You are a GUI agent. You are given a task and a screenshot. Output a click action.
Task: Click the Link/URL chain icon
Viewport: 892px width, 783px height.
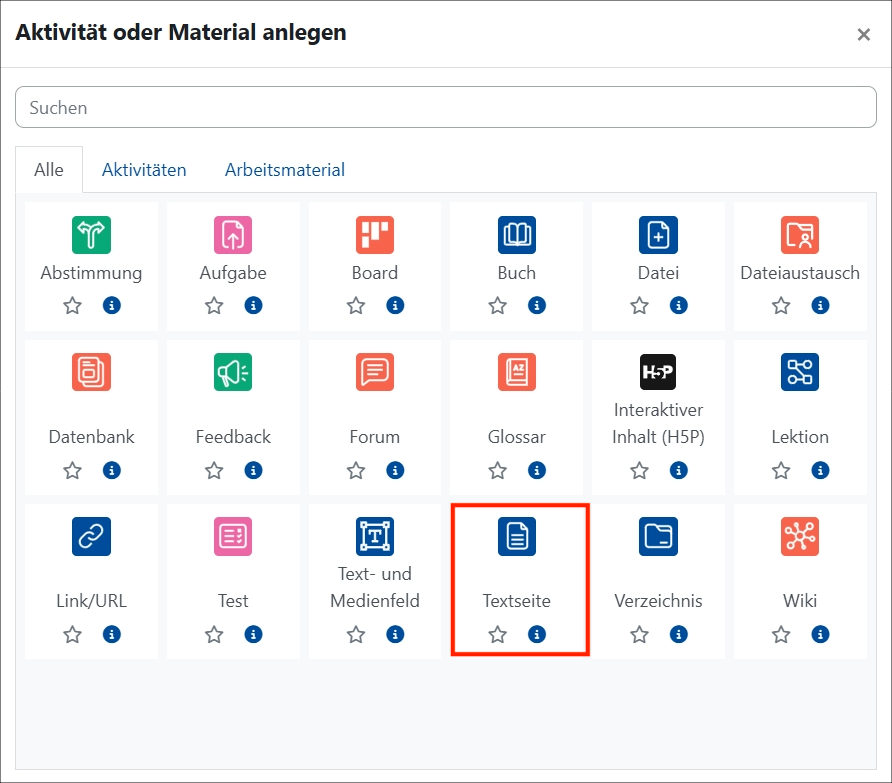[91, 536]
